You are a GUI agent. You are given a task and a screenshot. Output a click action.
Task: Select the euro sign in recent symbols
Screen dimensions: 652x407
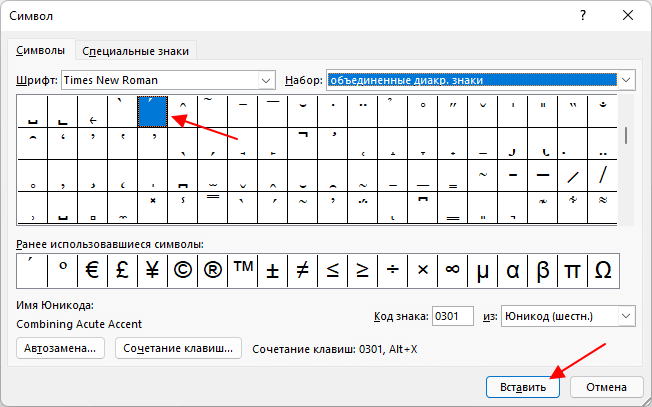[x=92, y=271]
